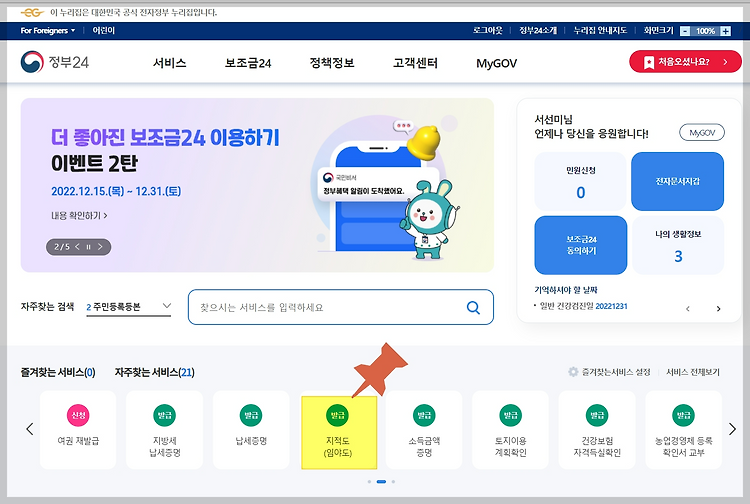Viewport: 750px width, 504px height.
Task: Switch to 자주찾는 서비스(21) tab
Action: coord(154,372)
